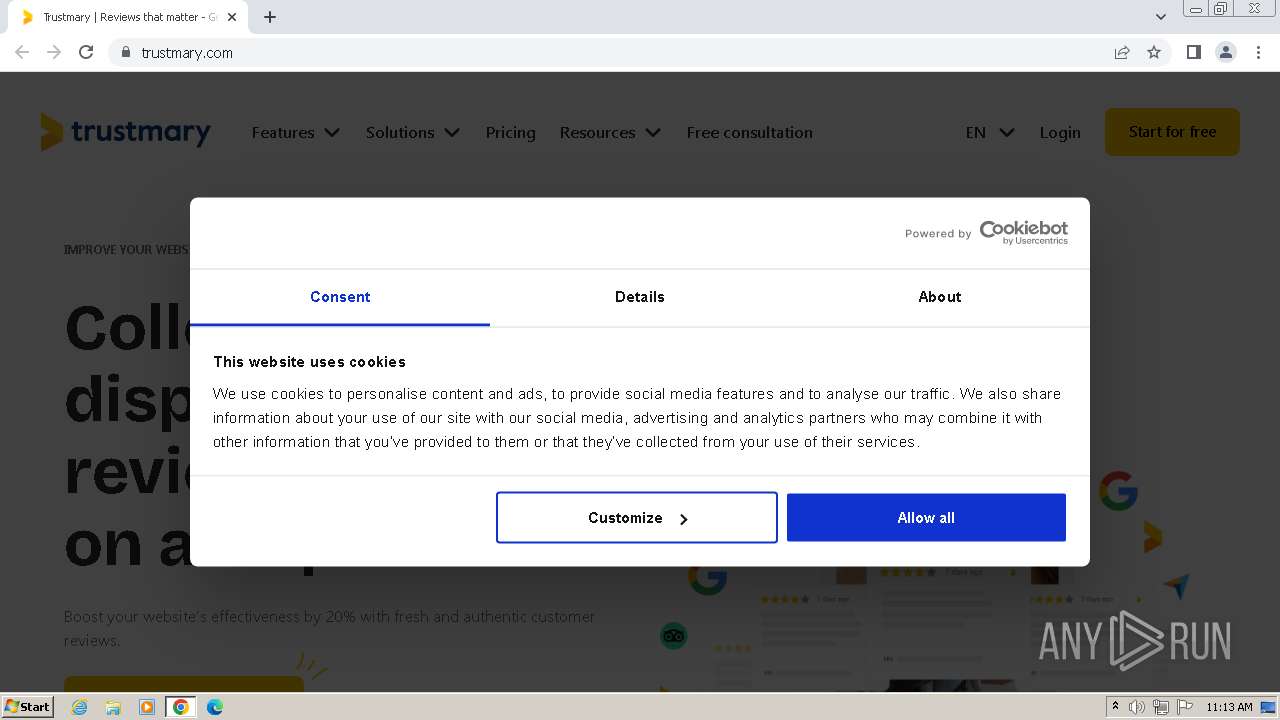1280x720 pixels.
Task: Click the Google logo beside the dialog
Action: (1118, 491)
